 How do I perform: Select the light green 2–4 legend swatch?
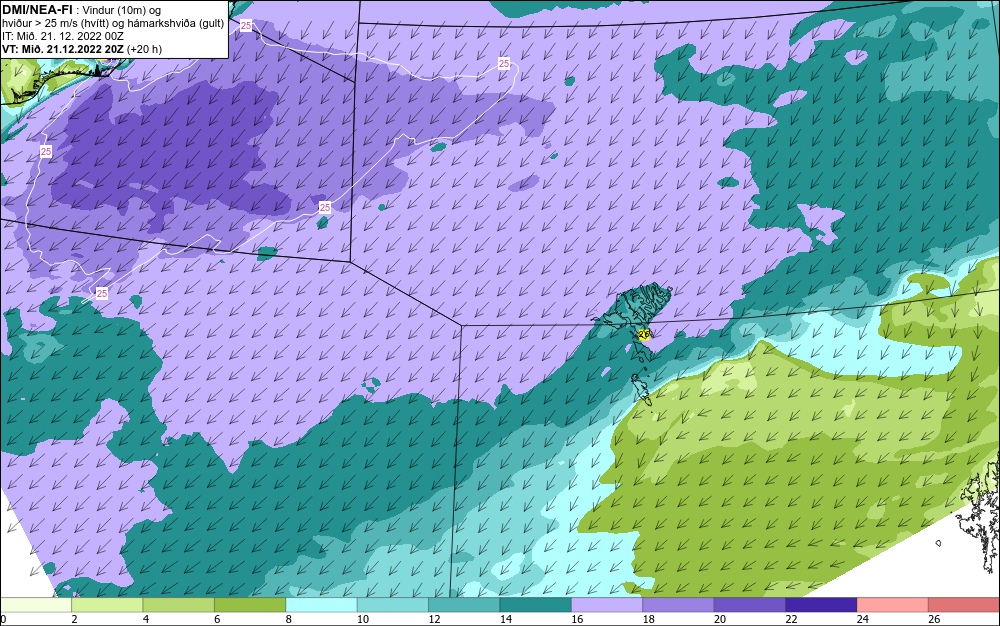[107, 605]
